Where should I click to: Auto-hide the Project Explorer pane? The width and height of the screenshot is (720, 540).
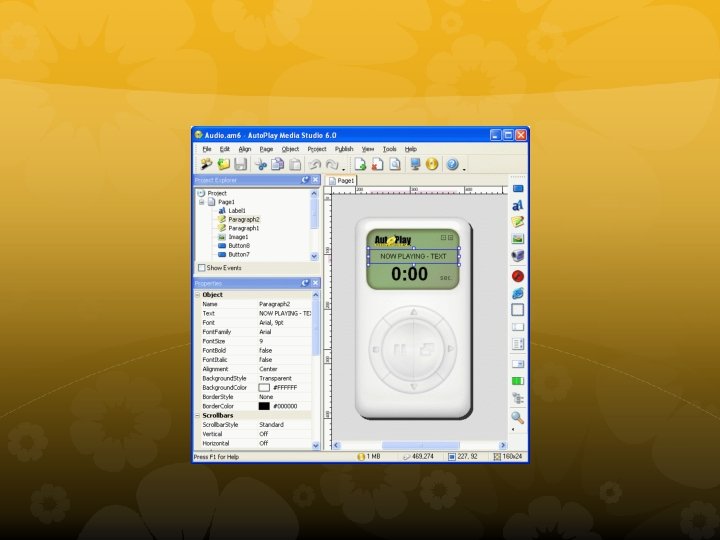(x=305, y=180)
